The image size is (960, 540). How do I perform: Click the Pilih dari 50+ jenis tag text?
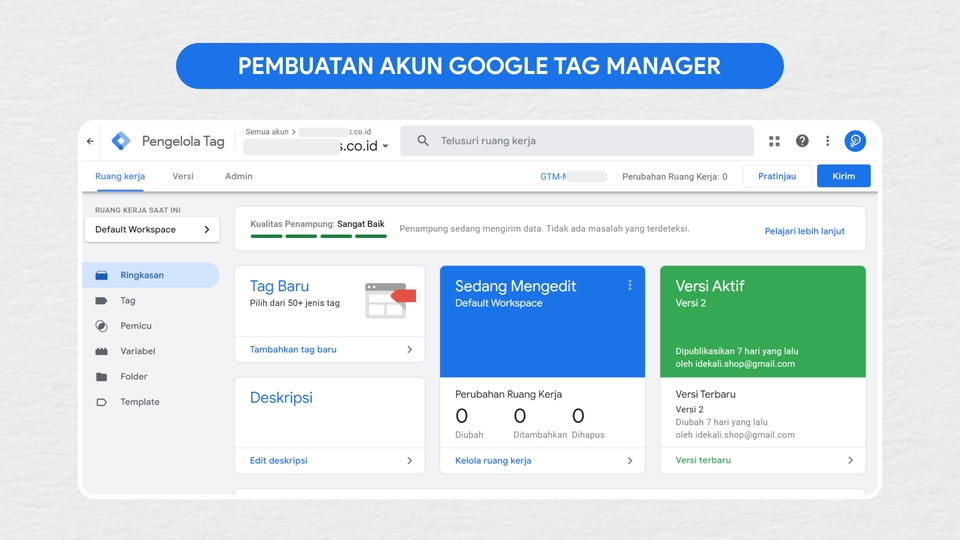click(x=294, y=303)
